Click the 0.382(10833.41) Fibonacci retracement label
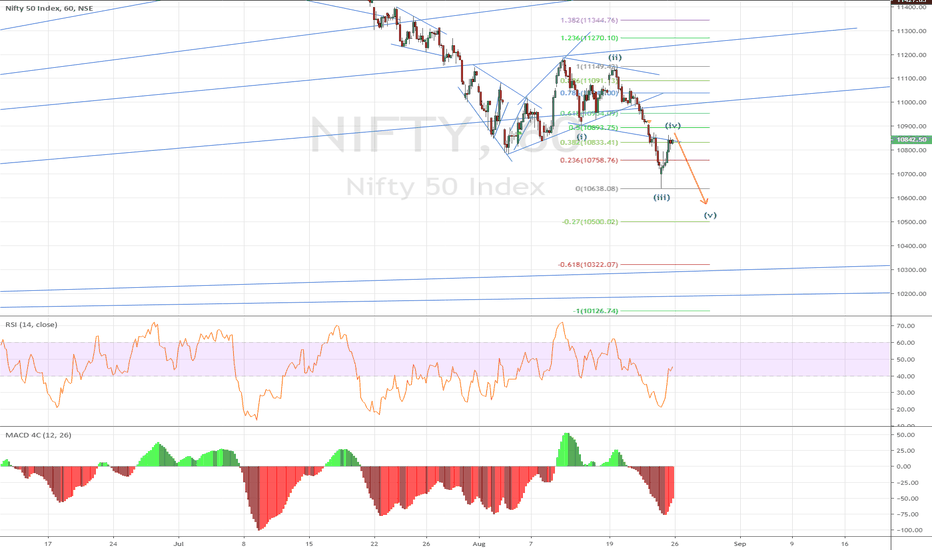 click(x=589, y=143)
